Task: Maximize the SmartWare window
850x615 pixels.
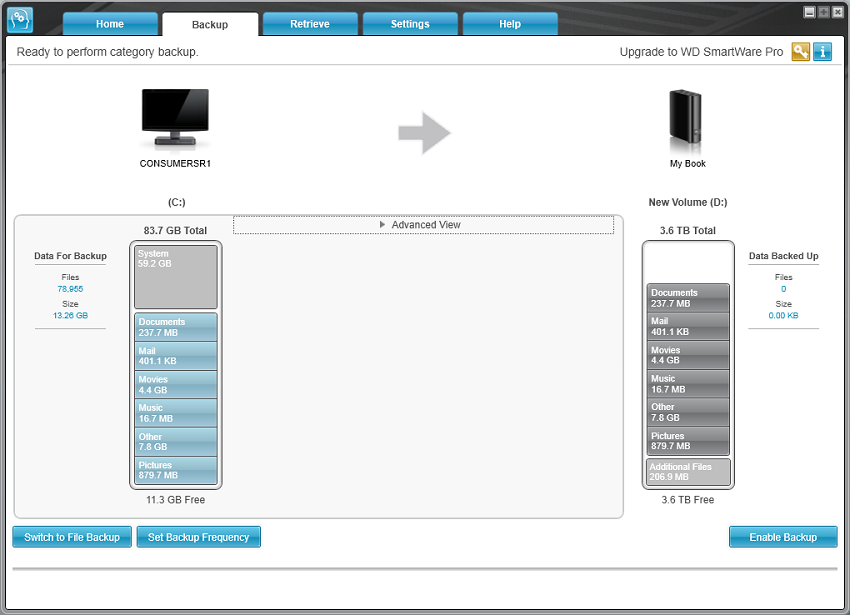Action: click(823, 12)
